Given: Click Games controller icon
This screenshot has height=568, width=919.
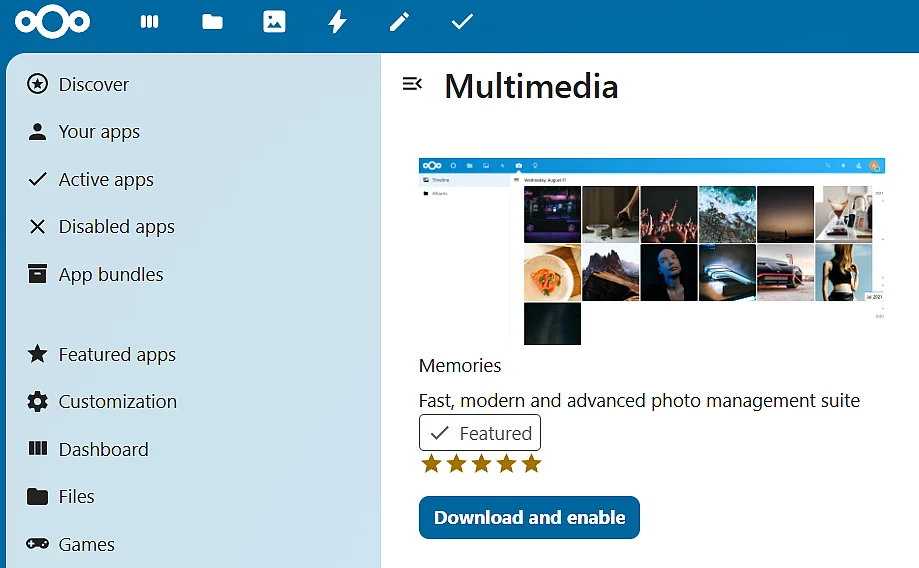Looking at the screenshot, I should 38,543.
